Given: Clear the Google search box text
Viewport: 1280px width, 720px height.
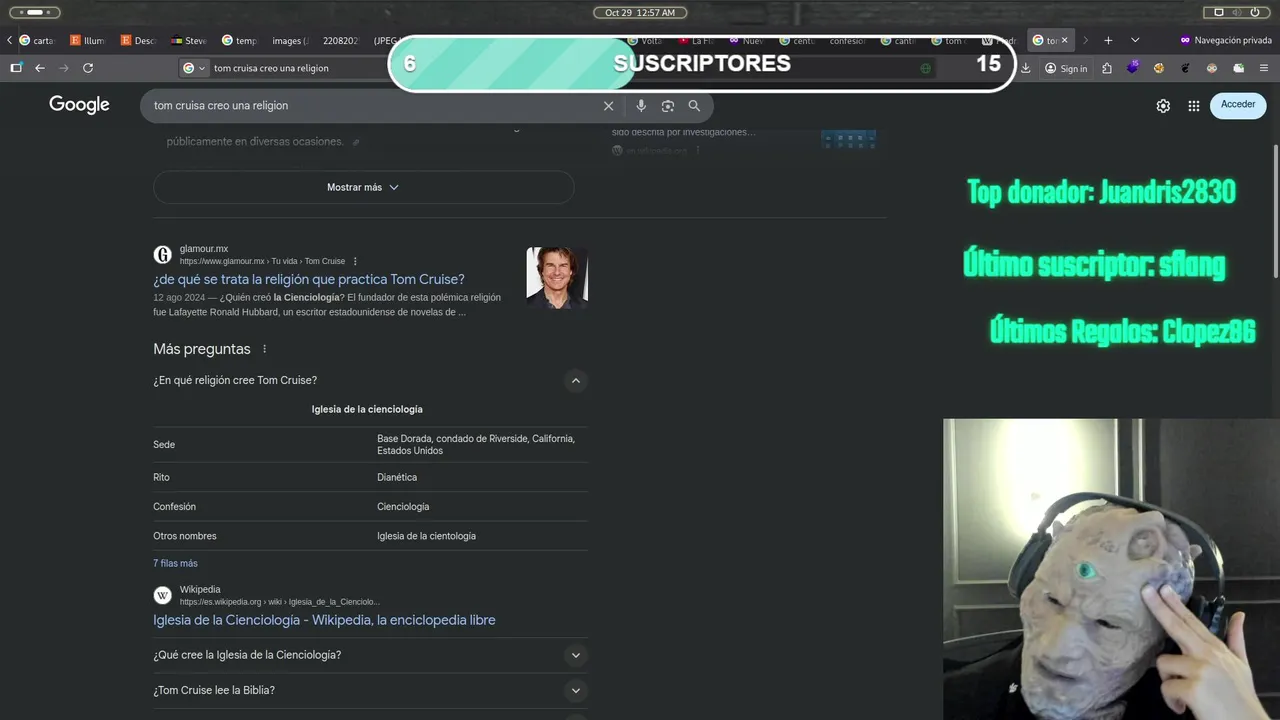Looking at the screenshot, I should pyautogui.click(x=608, y=106).
